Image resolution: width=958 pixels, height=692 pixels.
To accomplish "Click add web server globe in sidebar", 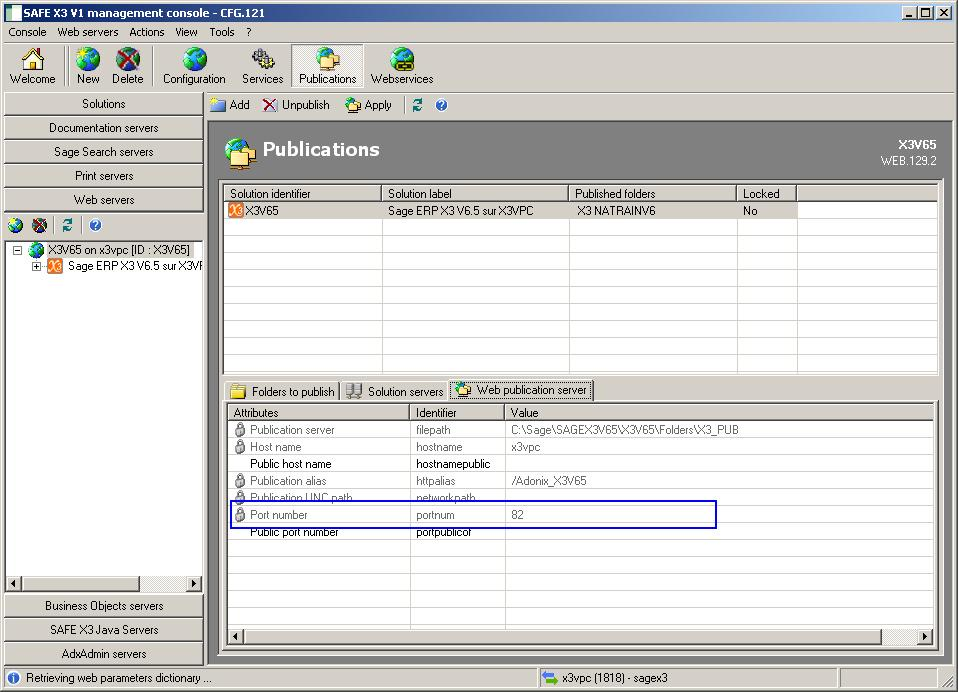I will 15,225.
